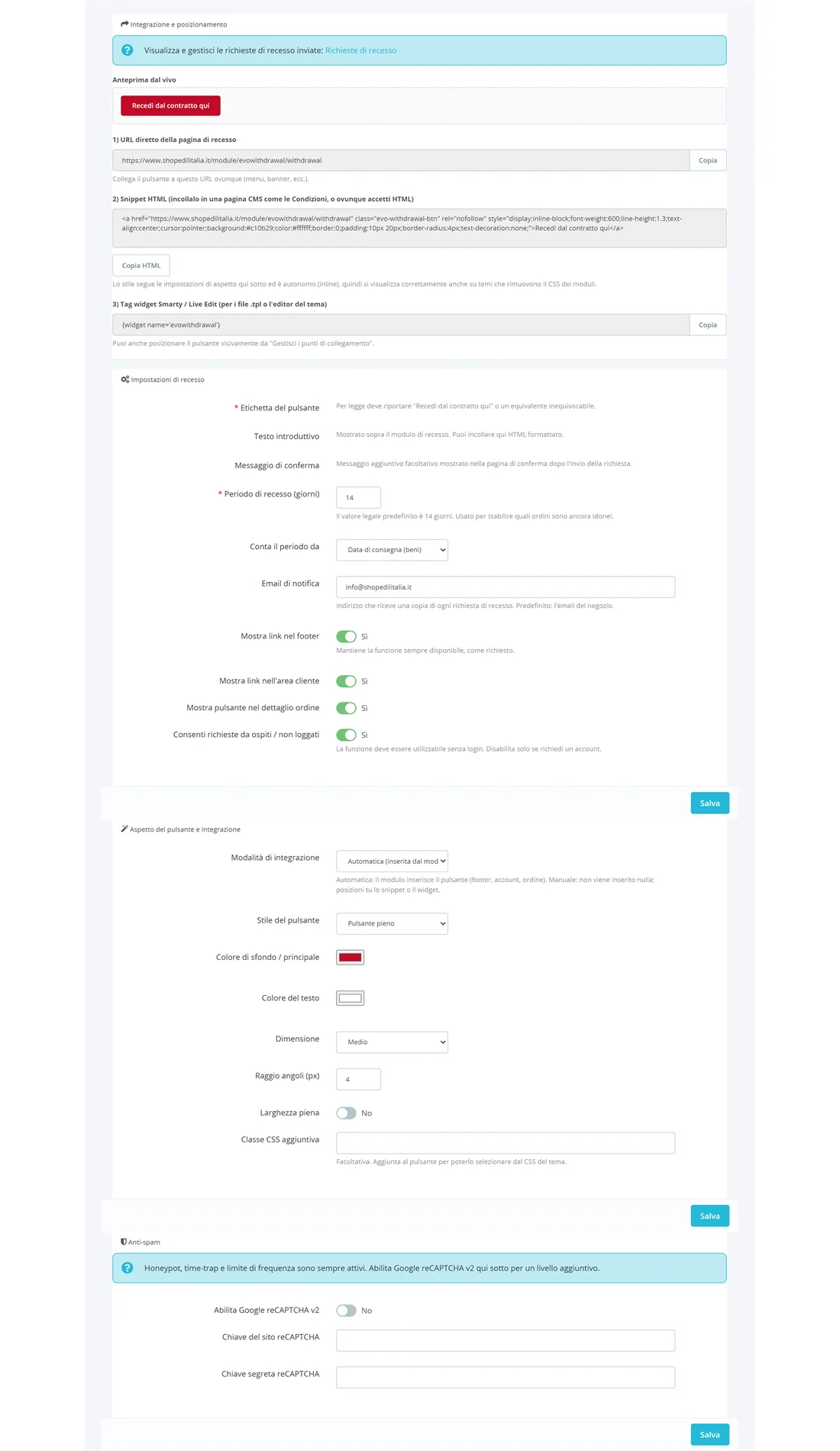Click the red Recedi dal contratto qui preview button
The width and height of the screenshot is (840, 1451).
coord(170,105)
